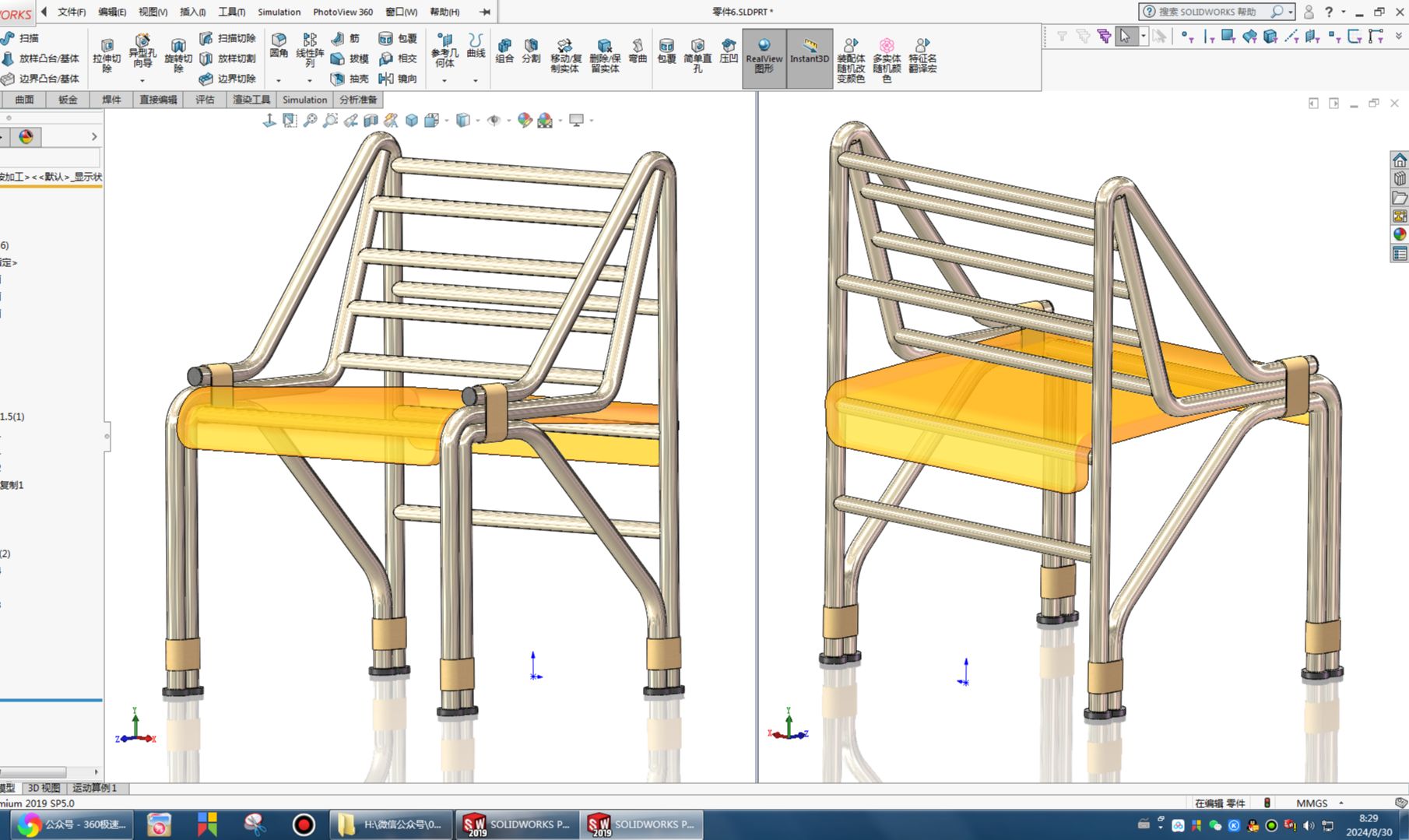
Task: Open the 异型孔向导 hole wizard
Action: click(x=142, y=51)
